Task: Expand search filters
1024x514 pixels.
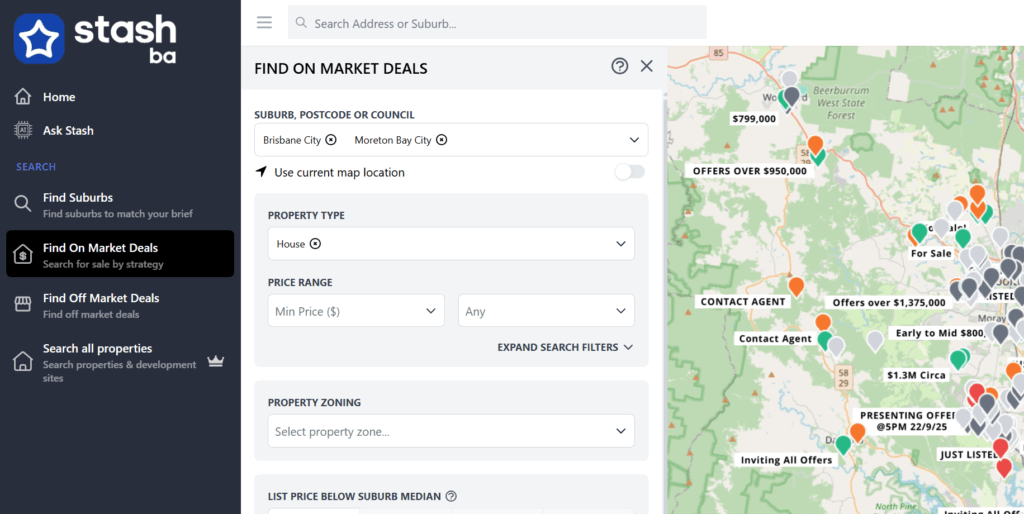Action: 565,347
